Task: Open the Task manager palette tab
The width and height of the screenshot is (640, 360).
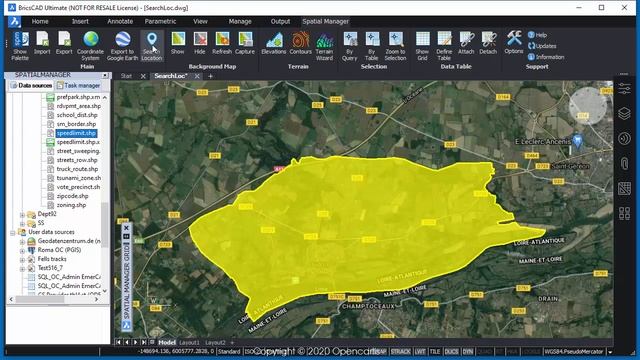Action: tap(78, 85)
